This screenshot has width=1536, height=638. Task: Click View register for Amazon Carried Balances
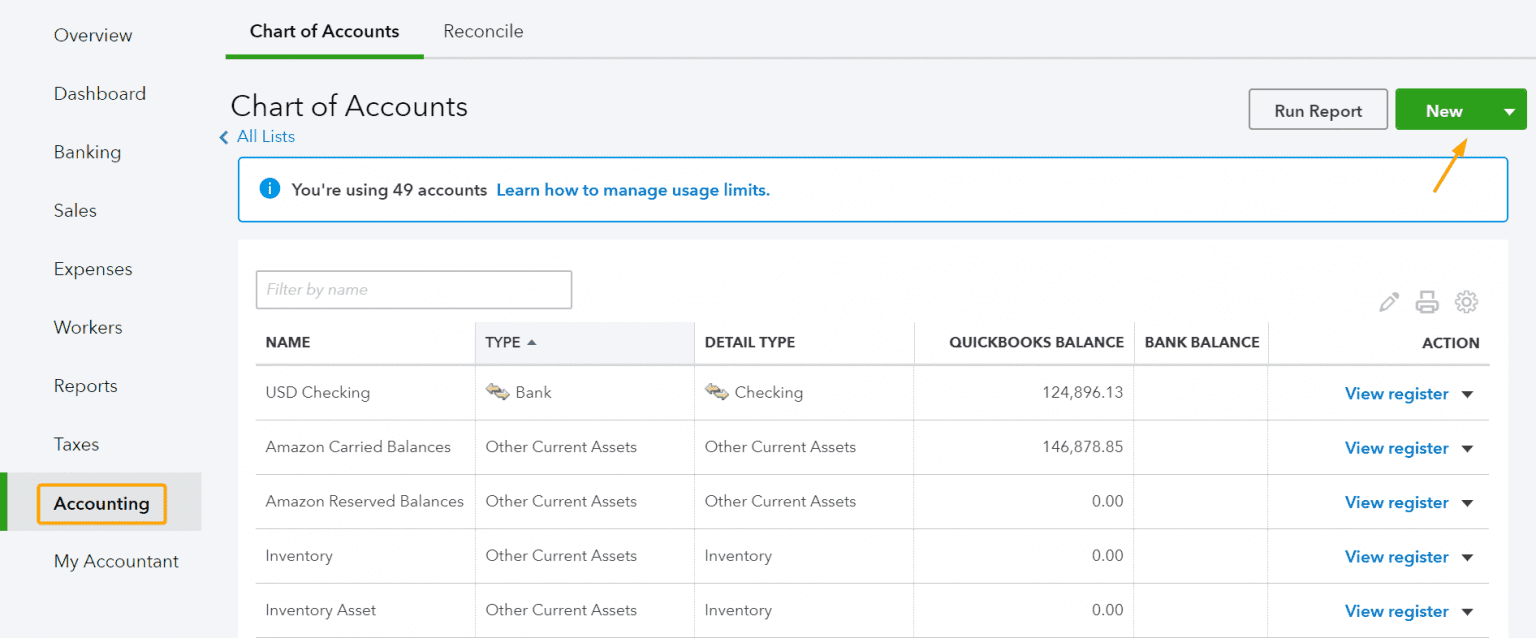tap(1396, 447)
